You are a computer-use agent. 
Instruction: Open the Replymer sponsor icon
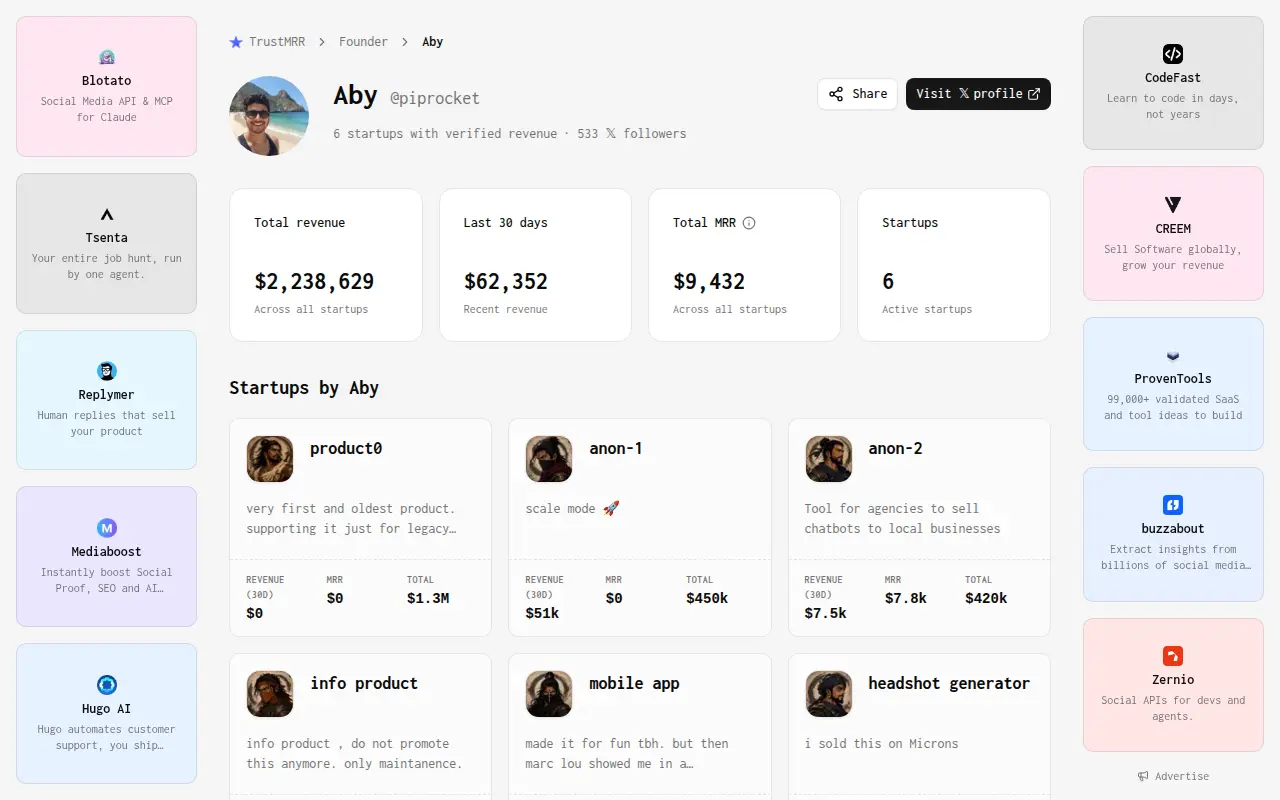(x=107, y=371)
